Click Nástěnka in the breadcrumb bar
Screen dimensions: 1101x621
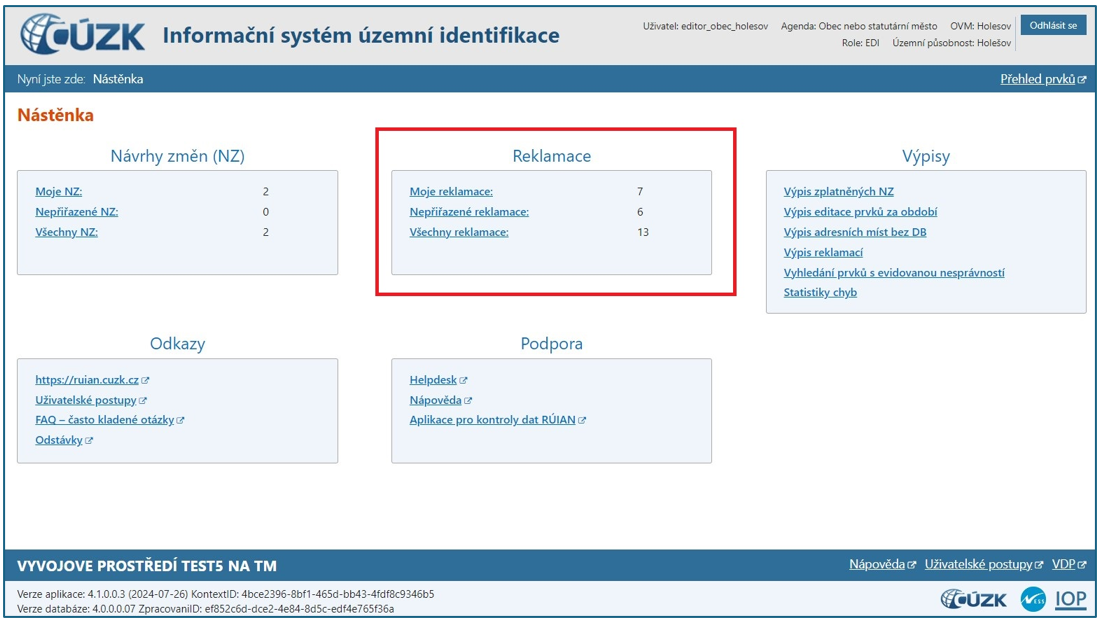pyautogui.click(x=118, y=79)
